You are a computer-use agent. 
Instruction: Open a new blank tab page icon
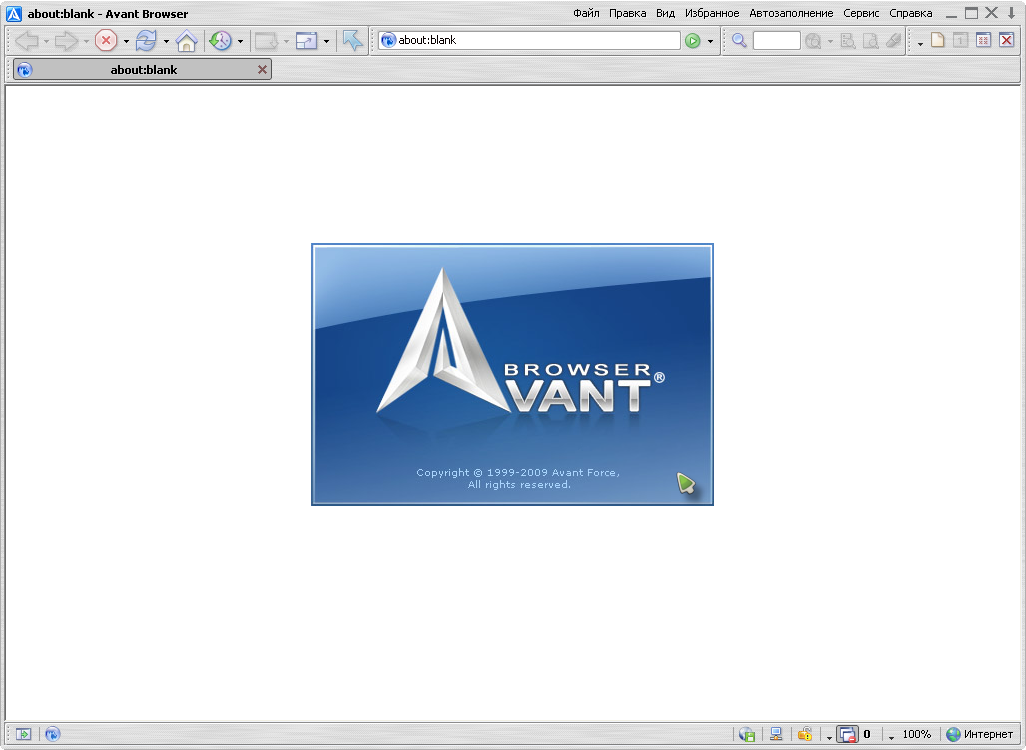(938, 40)
